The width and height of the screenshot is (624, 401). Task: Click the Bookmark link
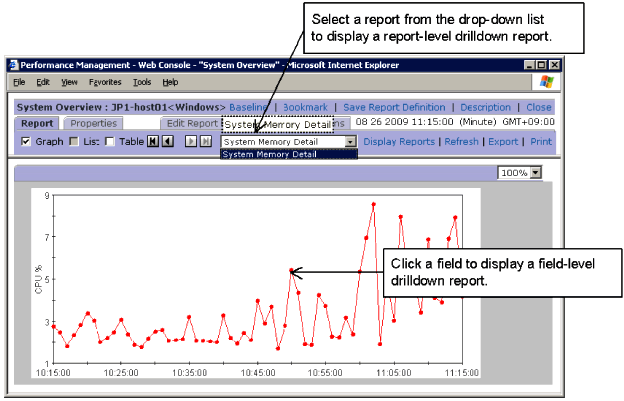[x=305, y=107]
